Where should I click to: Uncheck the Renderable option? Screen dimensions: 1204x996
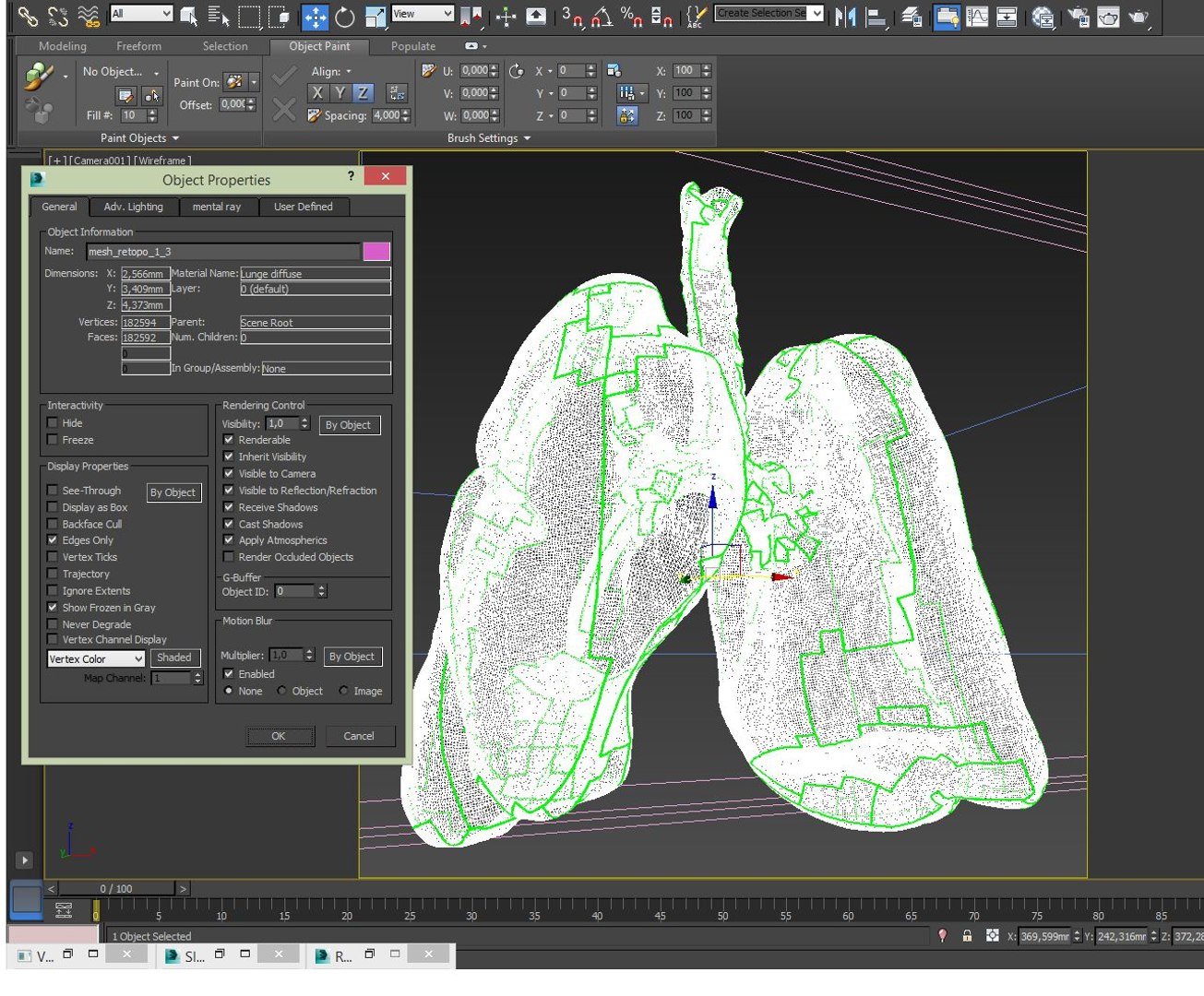tap(229, 440)
